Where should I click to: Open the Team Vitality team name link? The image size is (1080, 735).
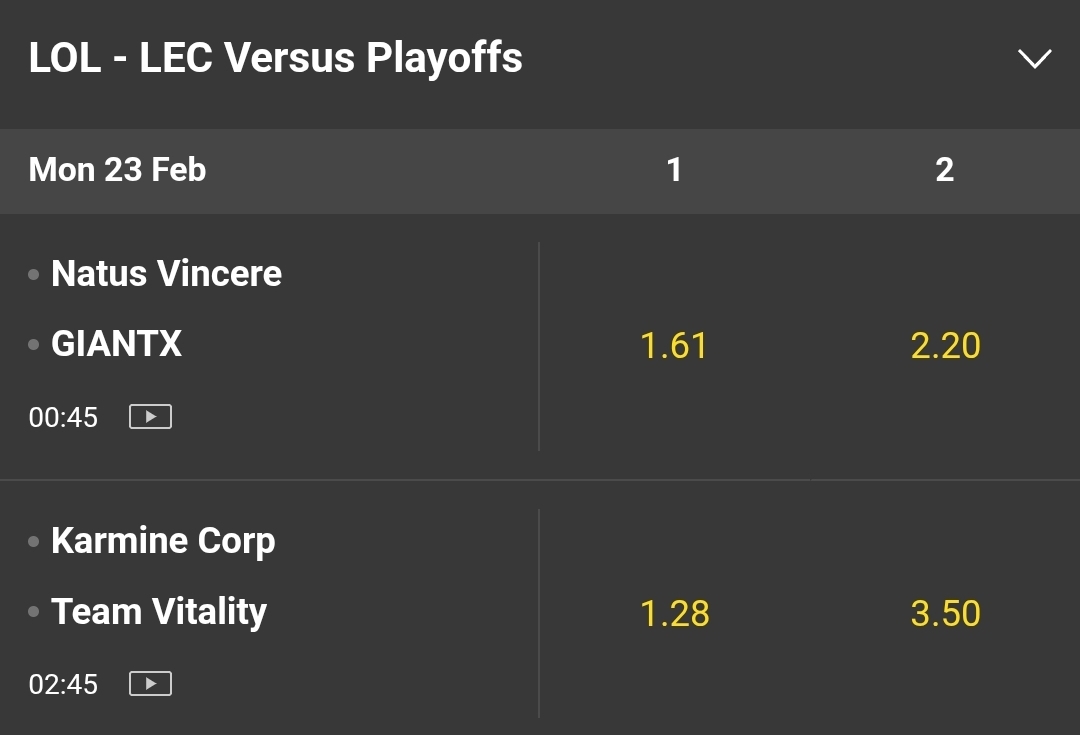(x=159, y=611)
